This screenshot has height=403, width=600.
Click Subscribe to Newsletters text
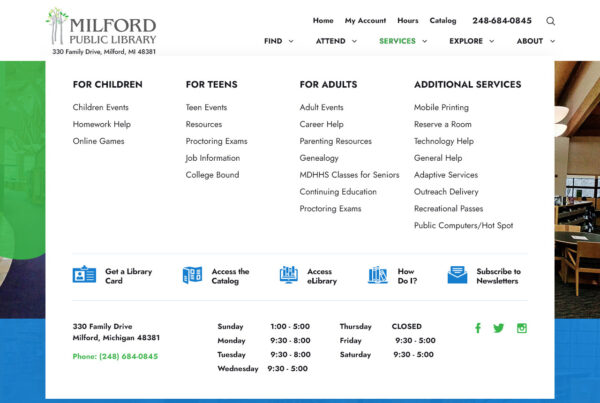click(x=498, y=276)
